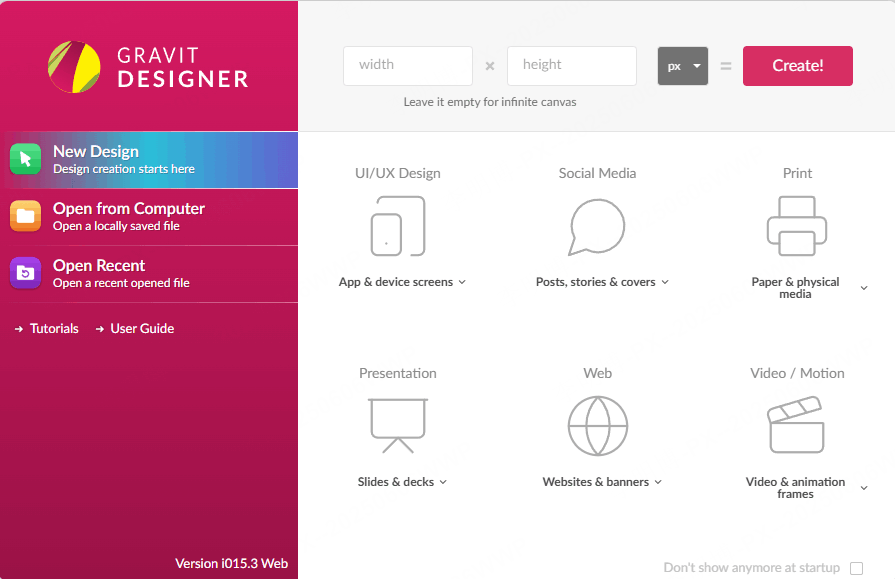The width and height of the screenshot is (895, 579).
Task: Click the orange Open from Computer folder icon
Action: pos(25,216)
